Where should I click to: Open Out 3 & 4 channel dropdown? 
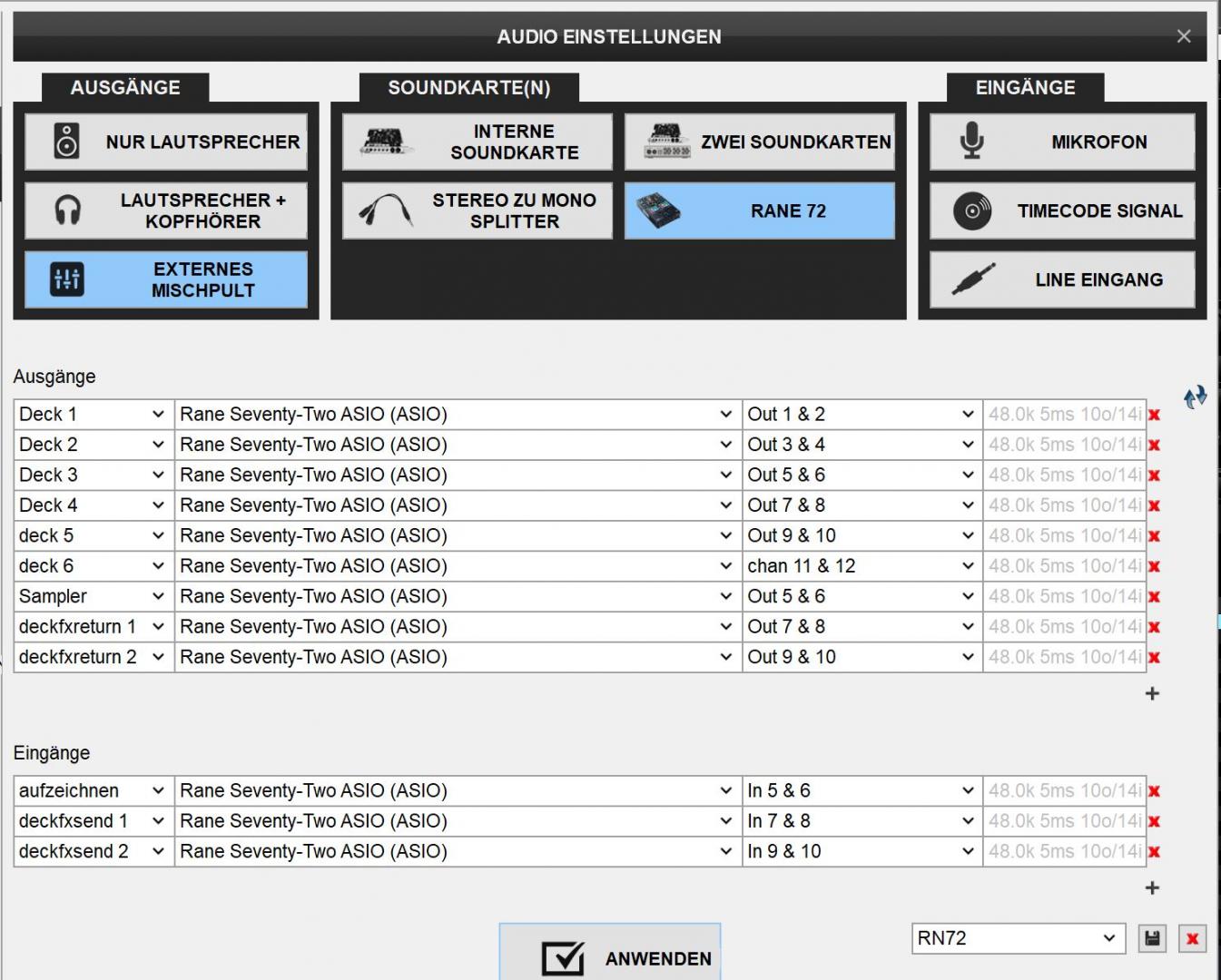[x=862, y=445]
